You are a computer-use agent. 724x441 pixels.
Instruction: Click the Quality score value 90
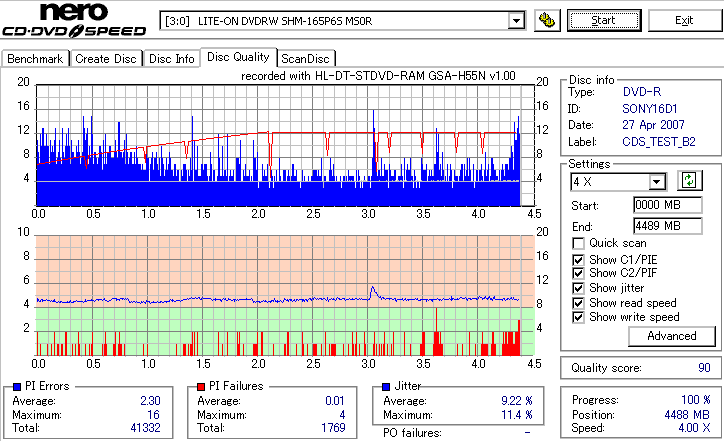pos(704,368)
